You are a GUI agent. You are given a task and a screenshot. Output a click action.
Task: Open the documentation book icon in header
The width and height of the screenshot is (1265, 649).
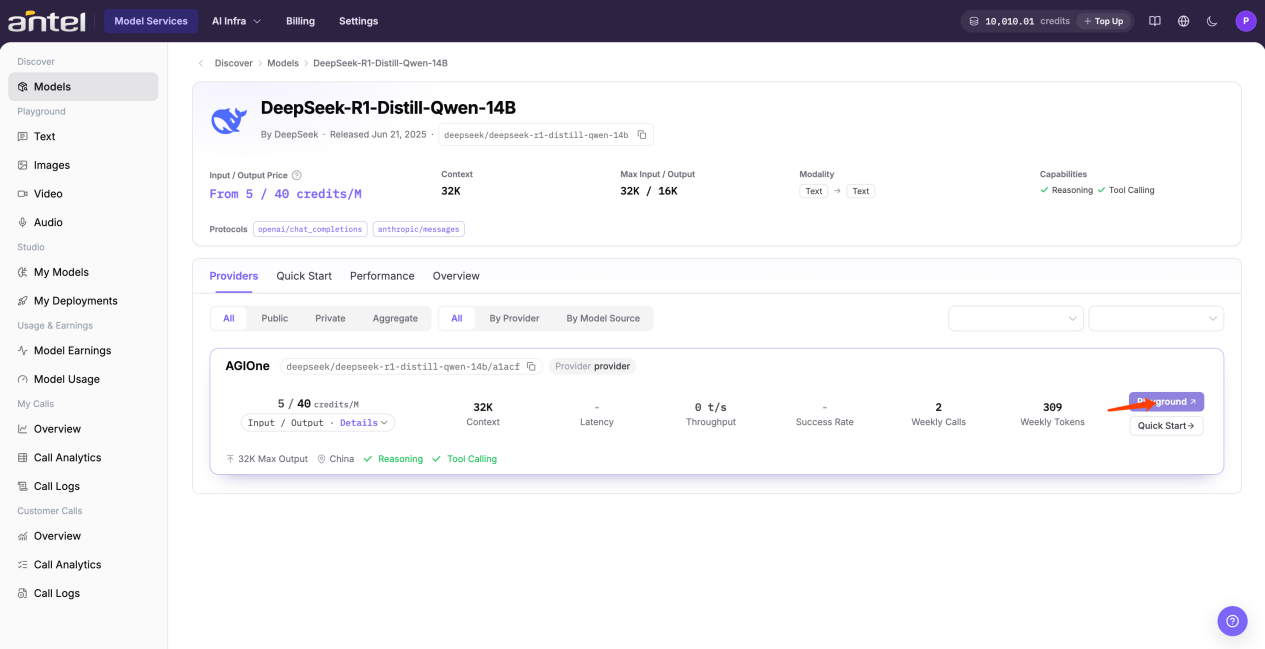(x=1155, y=21)
